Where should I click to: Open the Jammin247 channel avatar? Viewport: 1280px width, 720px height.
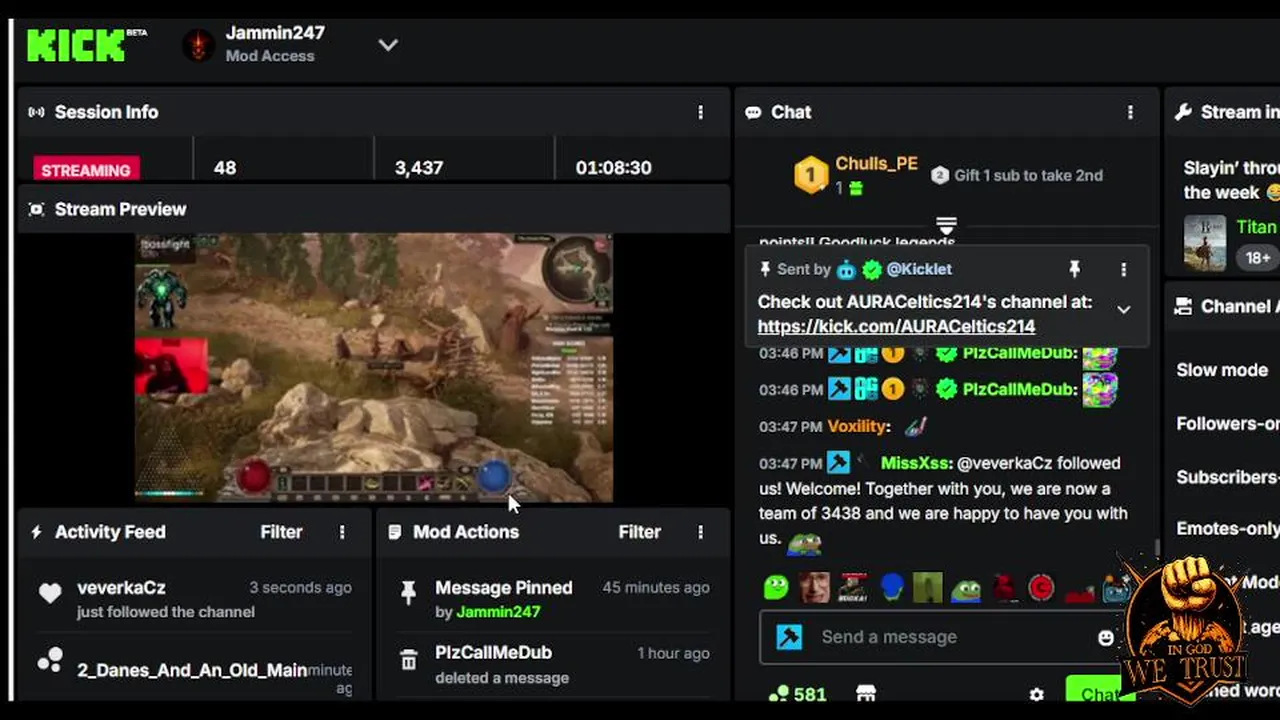[x=198, y=45]
